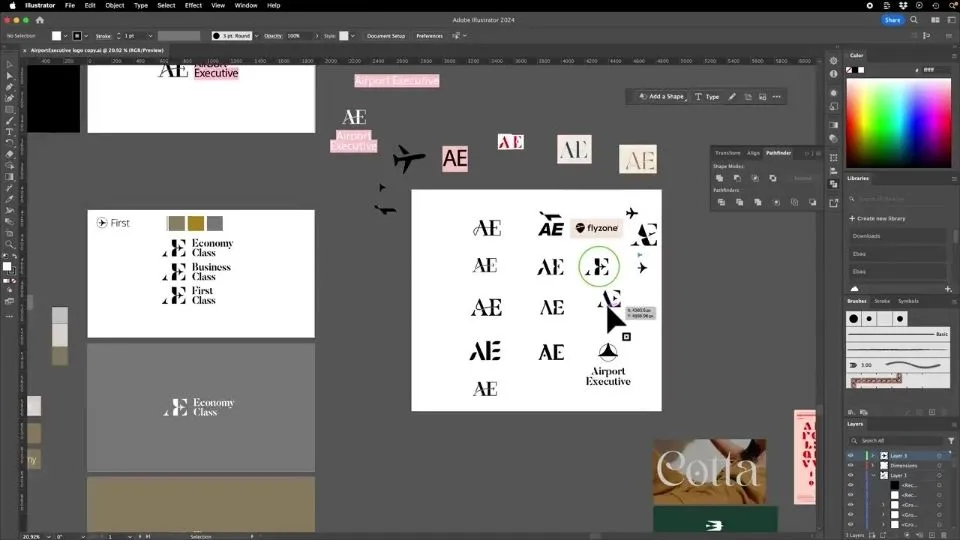Switch to the Align tab
This screenshot has width=960, height=540.
[x=753, y=153]
